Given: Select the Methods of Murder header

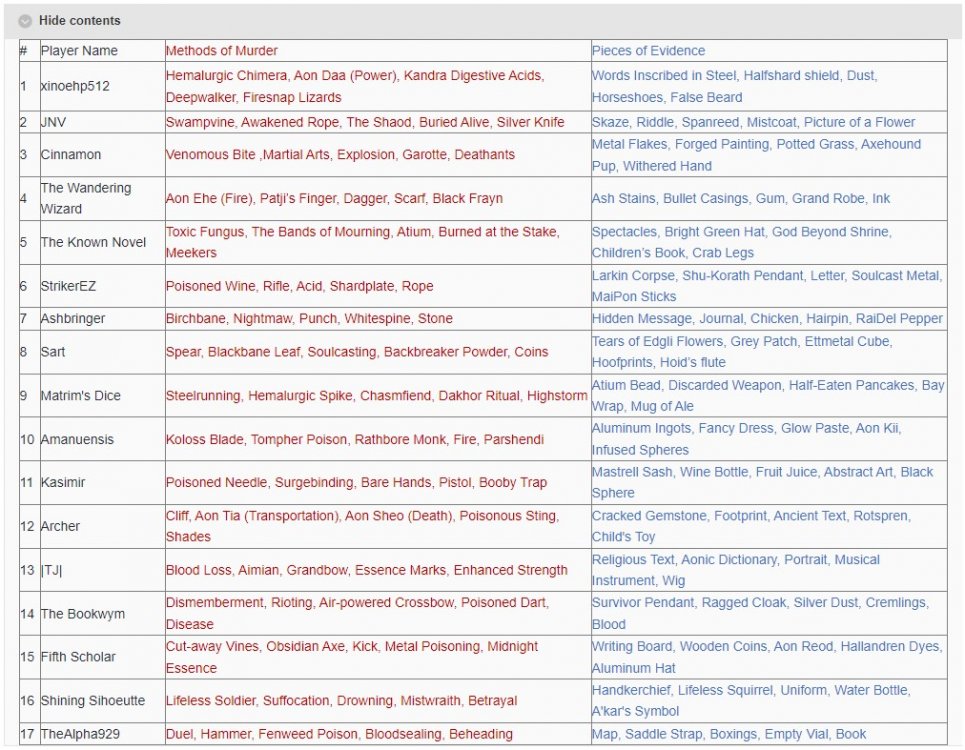Looking at the screenshot, I should 222,50.
